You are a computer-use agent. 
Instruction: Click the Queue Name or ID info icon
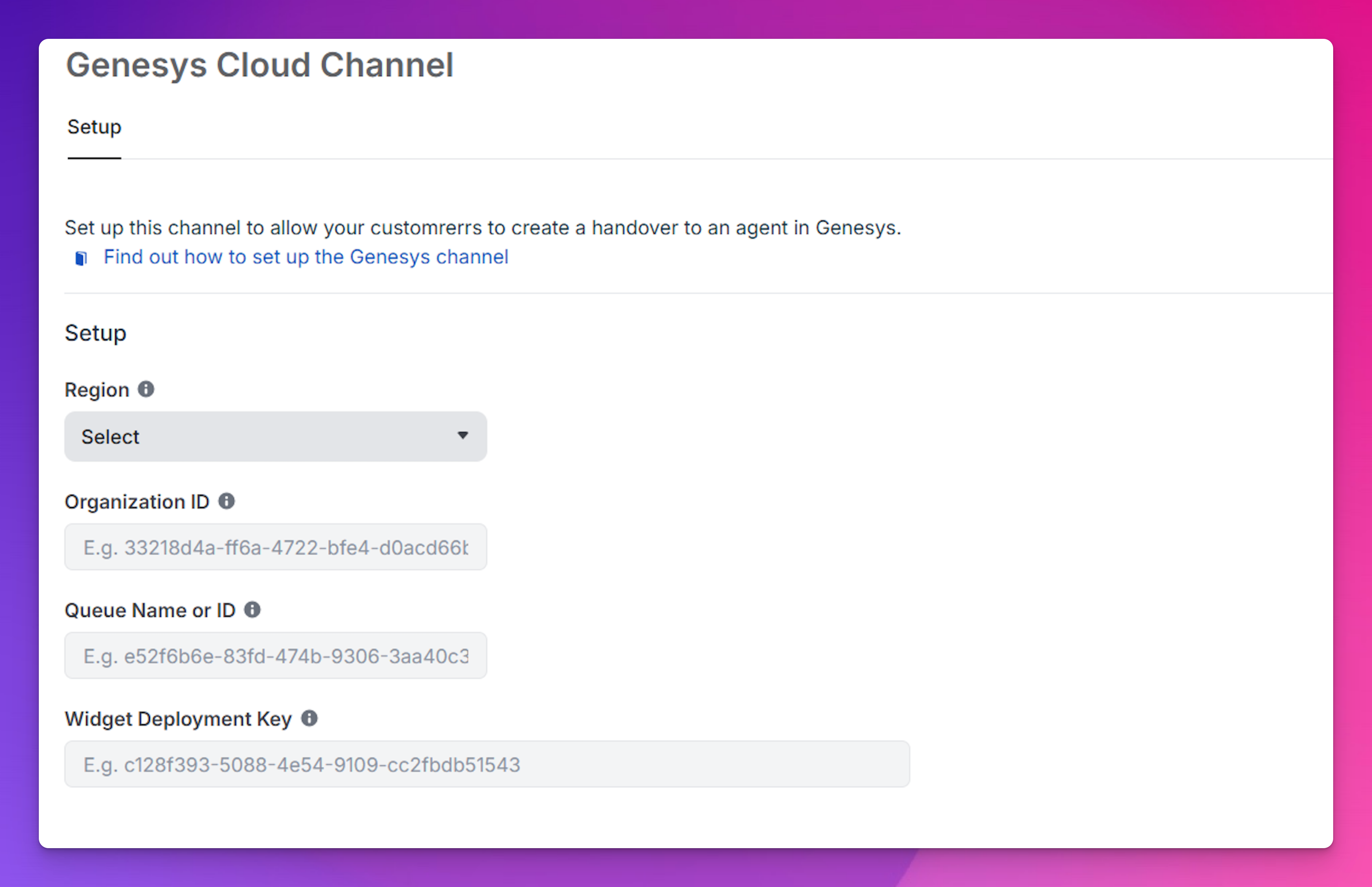pyautogui.click(x=252, y=609)
